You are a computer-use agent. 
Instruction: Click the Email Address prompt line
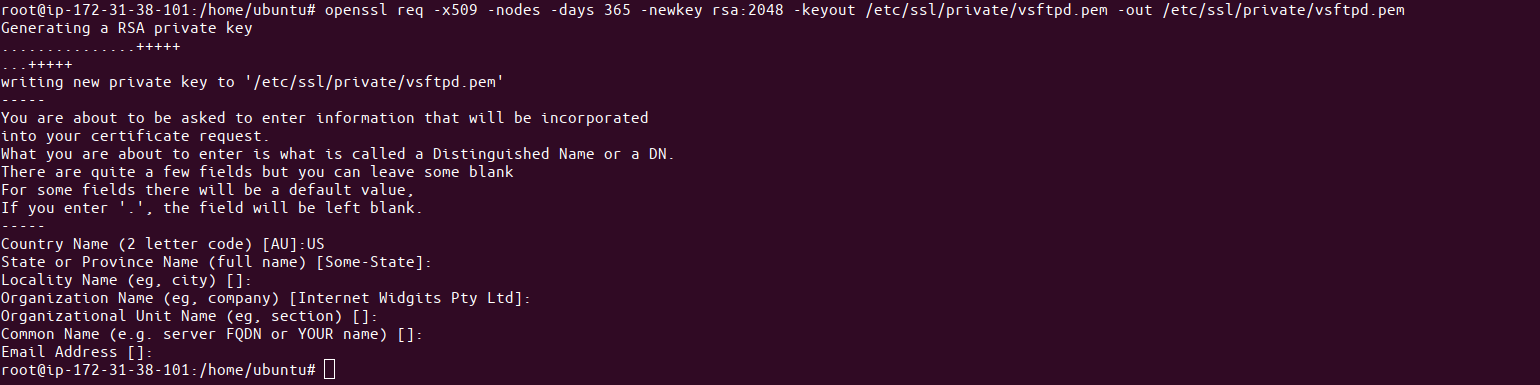[x=77, y=352]
